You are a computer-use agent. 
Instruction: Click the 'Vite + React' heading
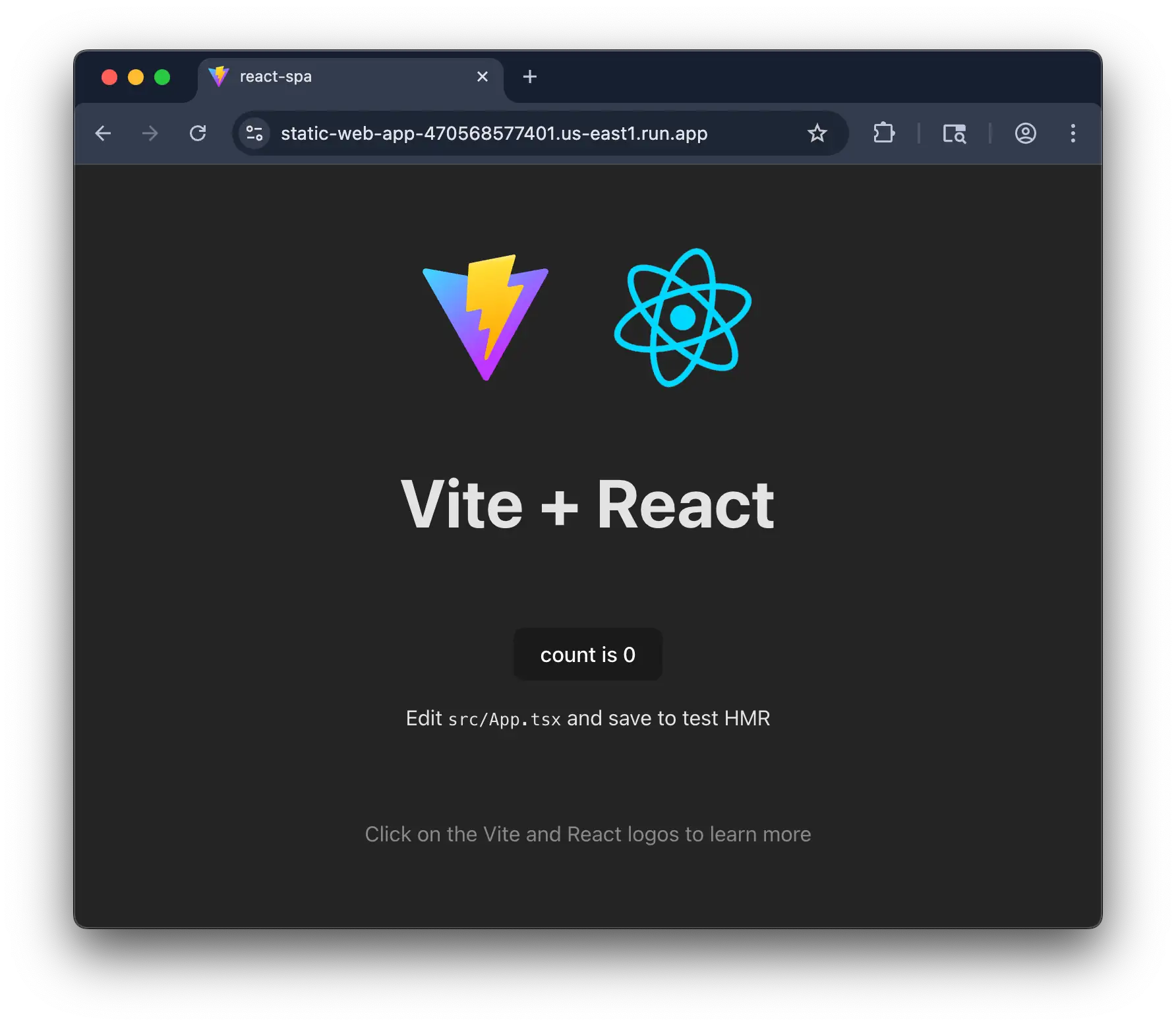point(588,503)
